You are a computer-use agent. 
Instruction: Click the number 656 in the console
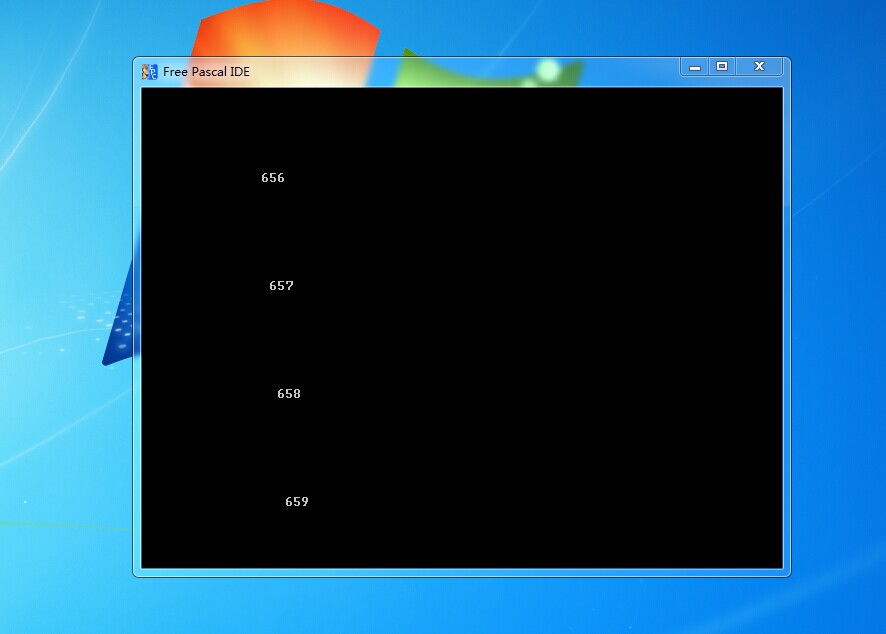click(x=273, y=178)
